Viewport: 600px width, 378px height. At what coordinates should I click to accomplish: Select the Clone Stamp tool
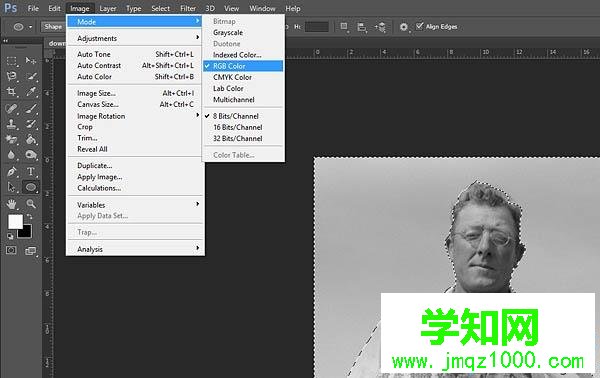11,124
